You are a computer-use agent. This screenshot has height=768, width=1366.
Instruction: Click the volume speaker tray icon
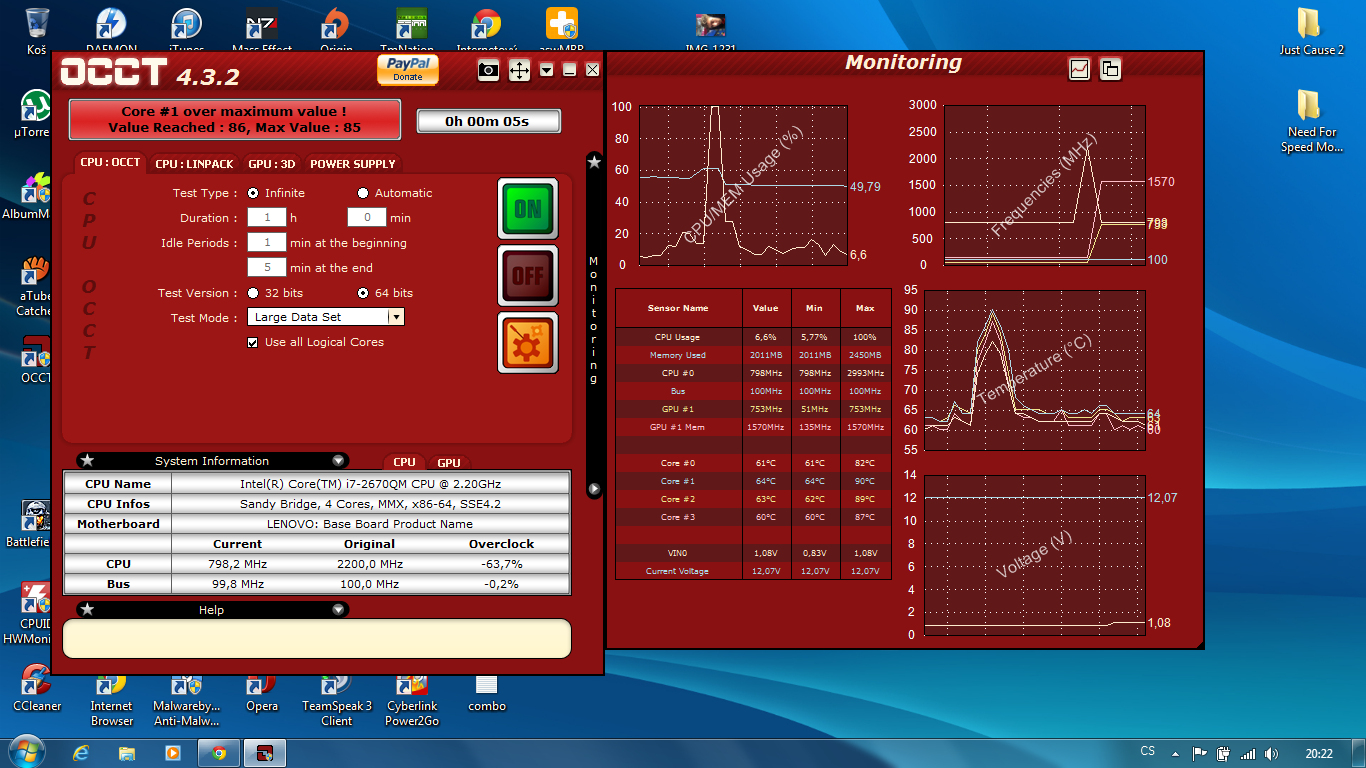coord(1271,753)
